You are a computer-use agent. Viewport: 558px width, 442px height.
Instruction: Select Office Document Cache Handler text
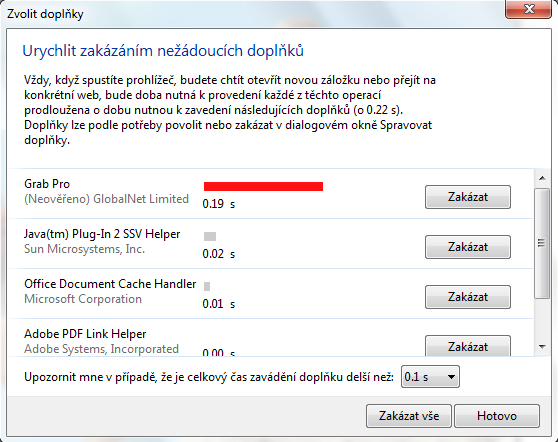110,284
